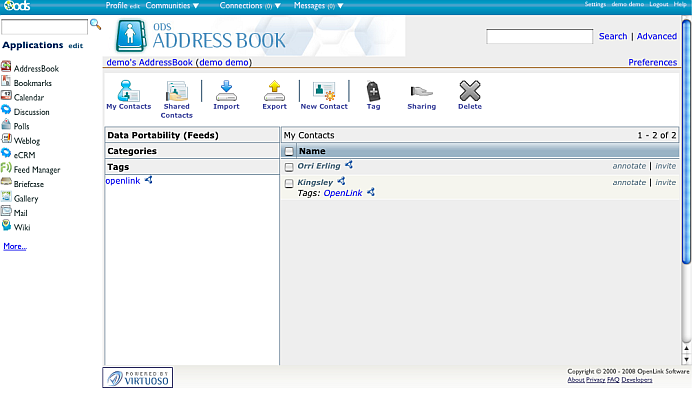Open the Communities dropdown menu
Screen dimensions: 700x401
(x=172, y=5)
